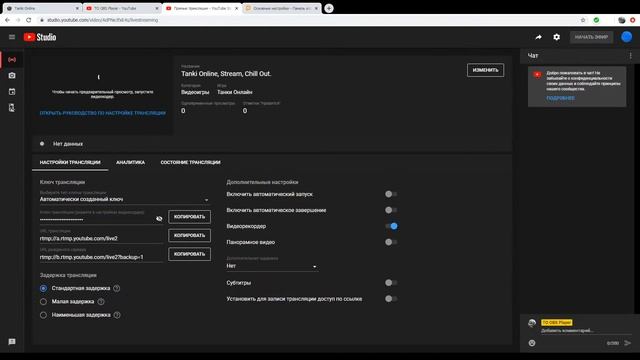Select Стандартная задержка radio button
This screenshot has width=640, height=360.
pyautogui.click(x=43, y=288)
